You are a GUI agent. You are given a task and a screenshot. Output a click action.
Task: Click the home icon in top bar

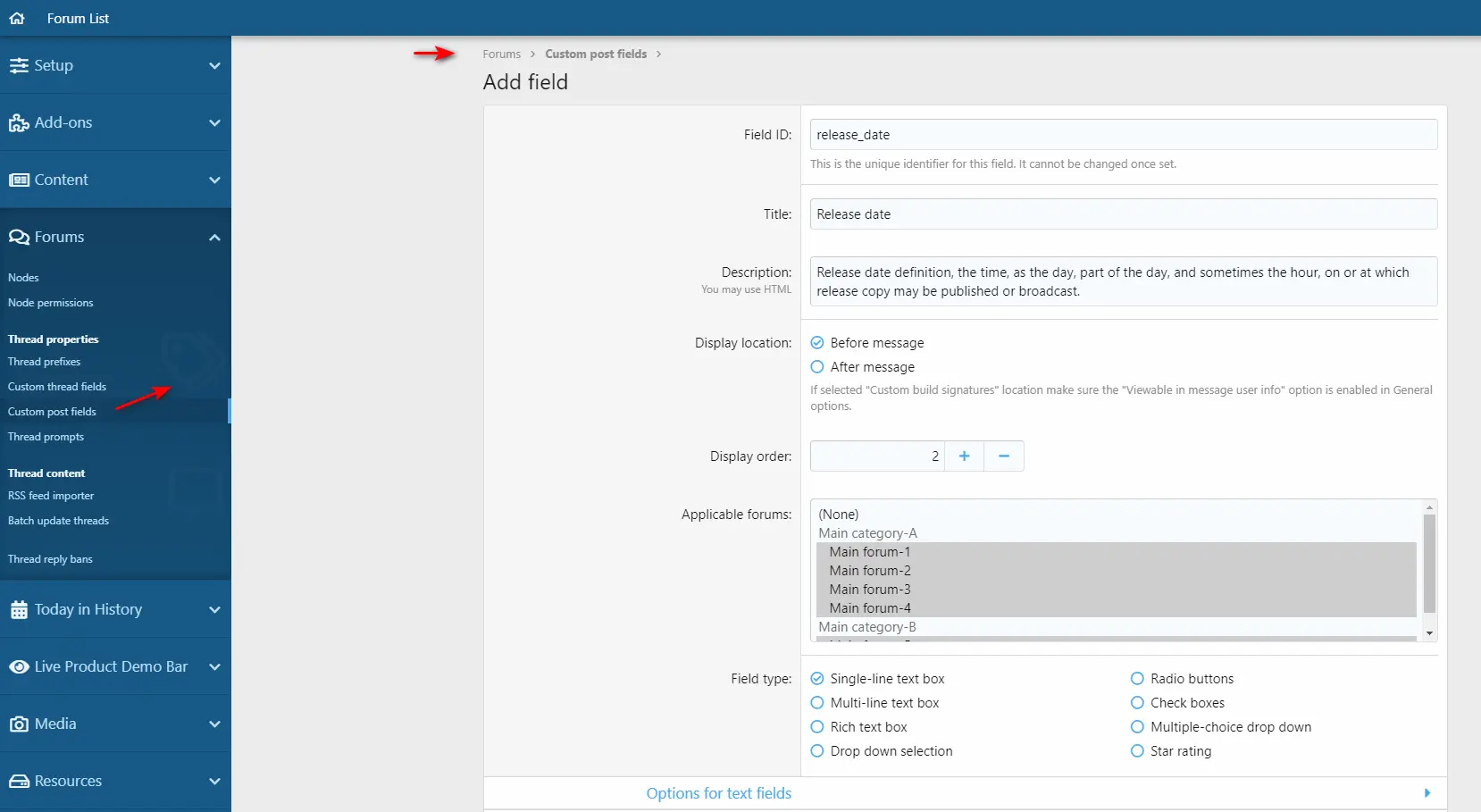17,18
